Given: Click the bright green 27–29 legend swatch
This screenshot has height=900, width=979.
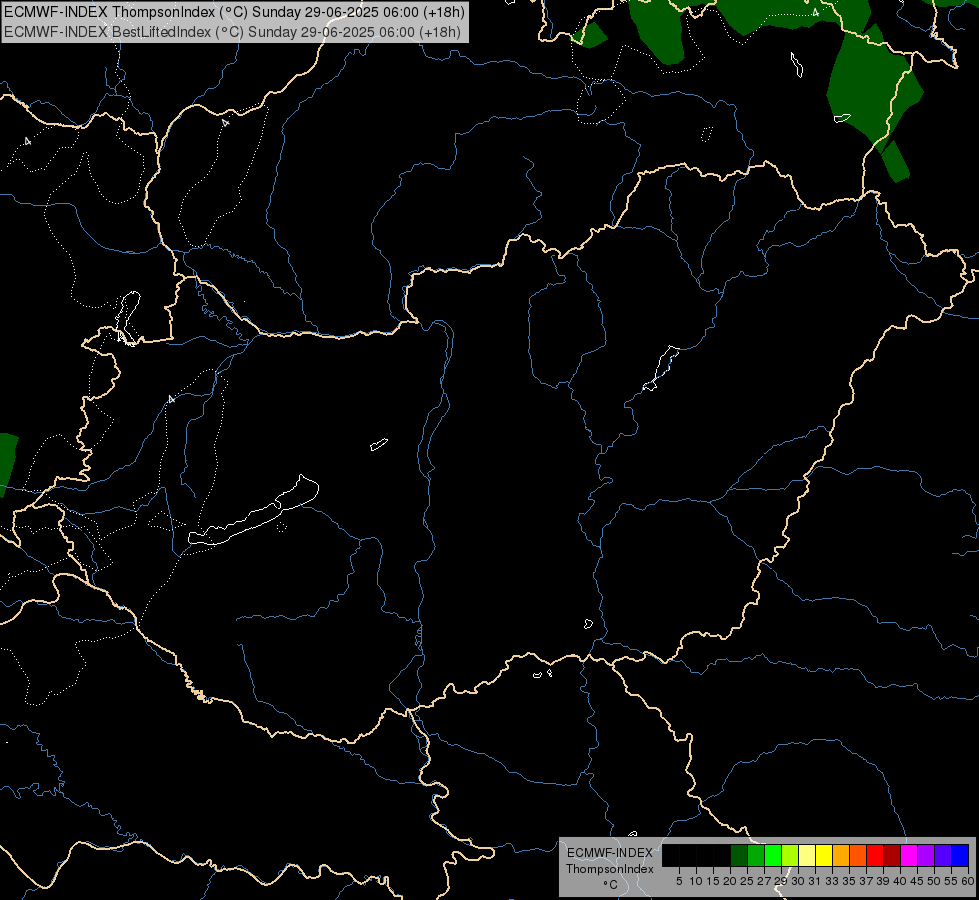Looking at the screenshot, I should click(x=773, y=855).
